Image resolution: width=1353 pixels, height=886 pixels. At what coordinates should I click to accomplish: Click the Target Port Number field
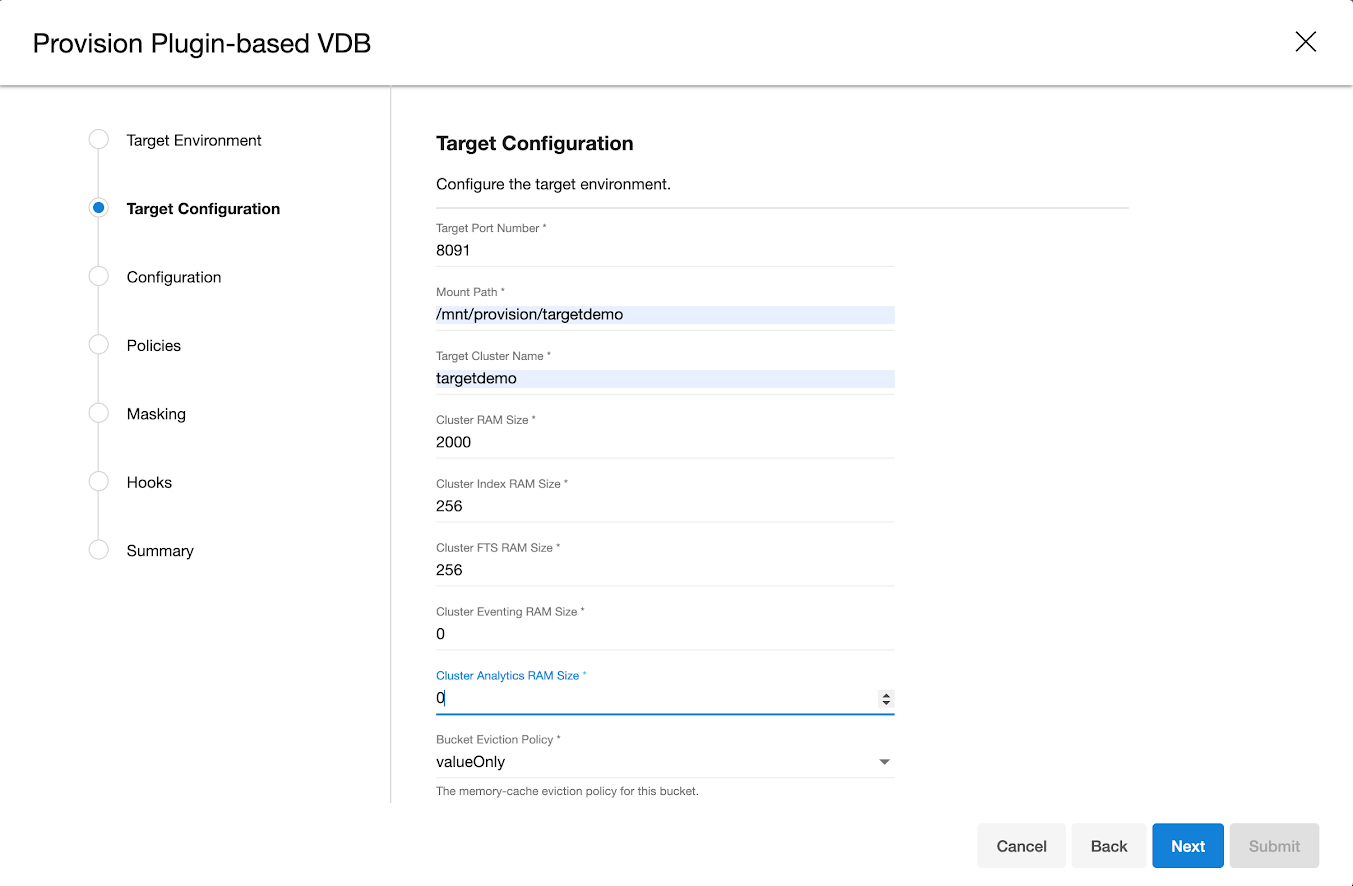pyautogui.click(x=664, y=251)
